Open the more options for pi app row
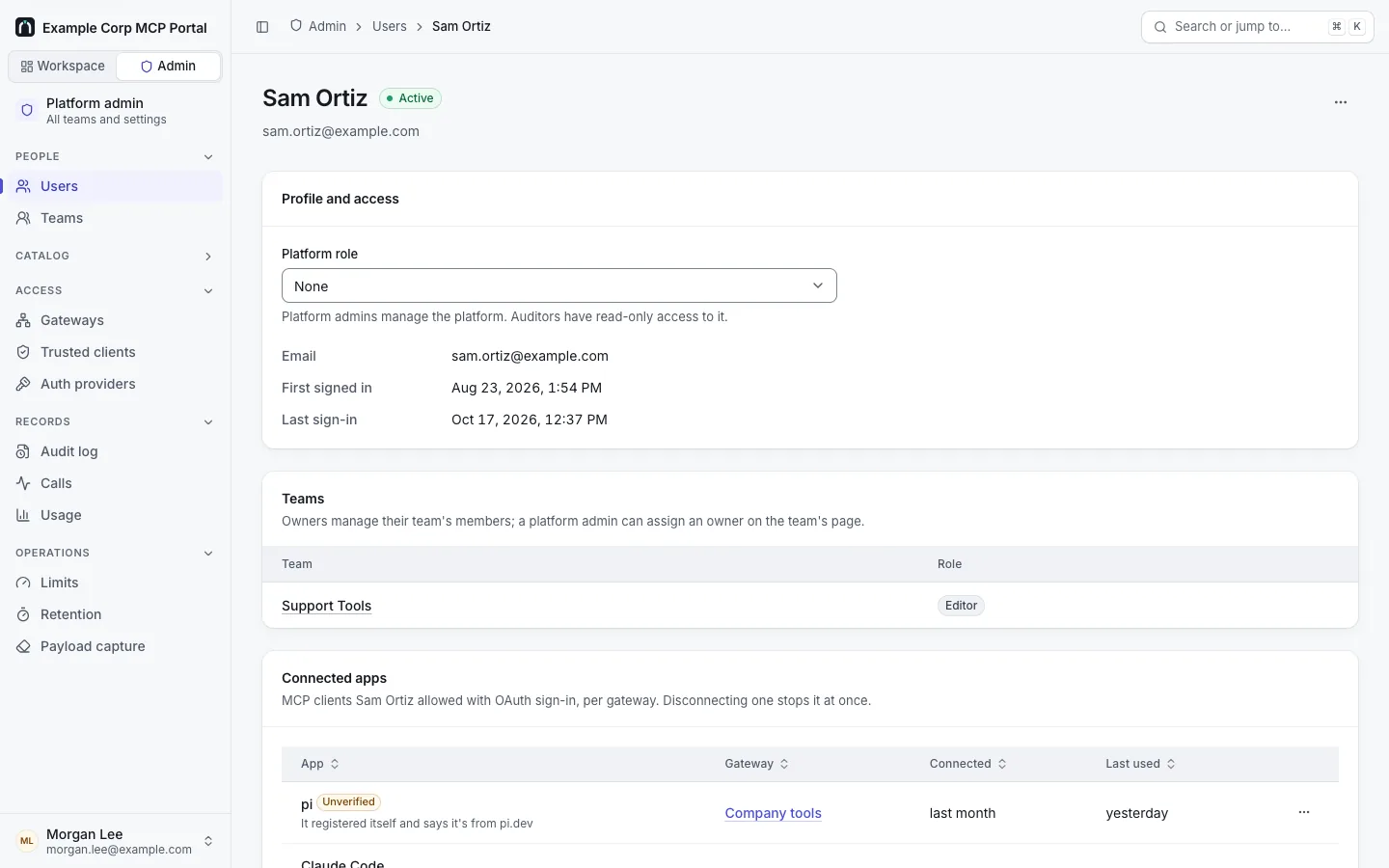The image size is (1389, 868). click(1304, 812)
